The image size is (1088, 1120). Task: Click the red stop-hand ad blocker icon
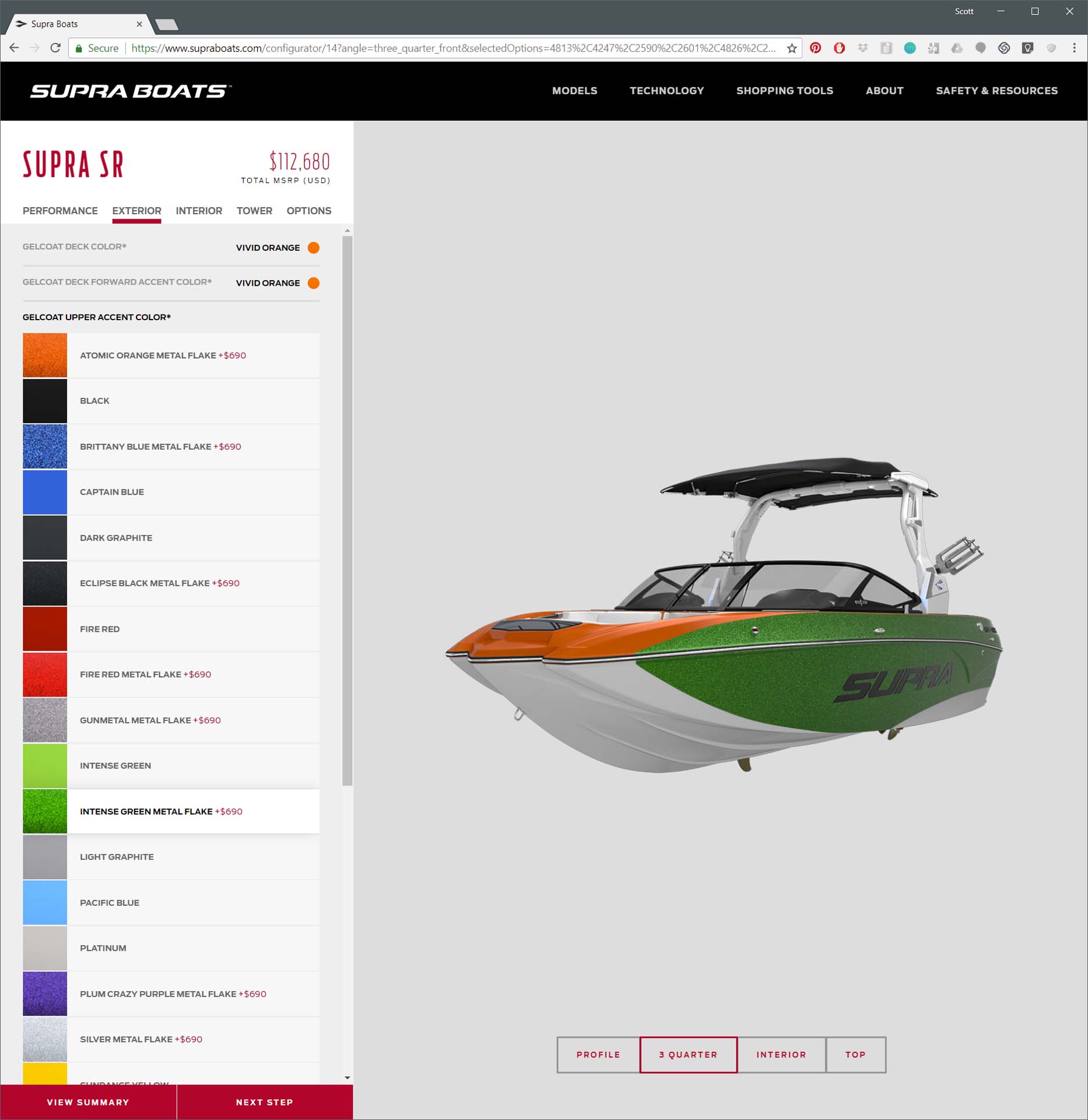(x=839, y=48)
